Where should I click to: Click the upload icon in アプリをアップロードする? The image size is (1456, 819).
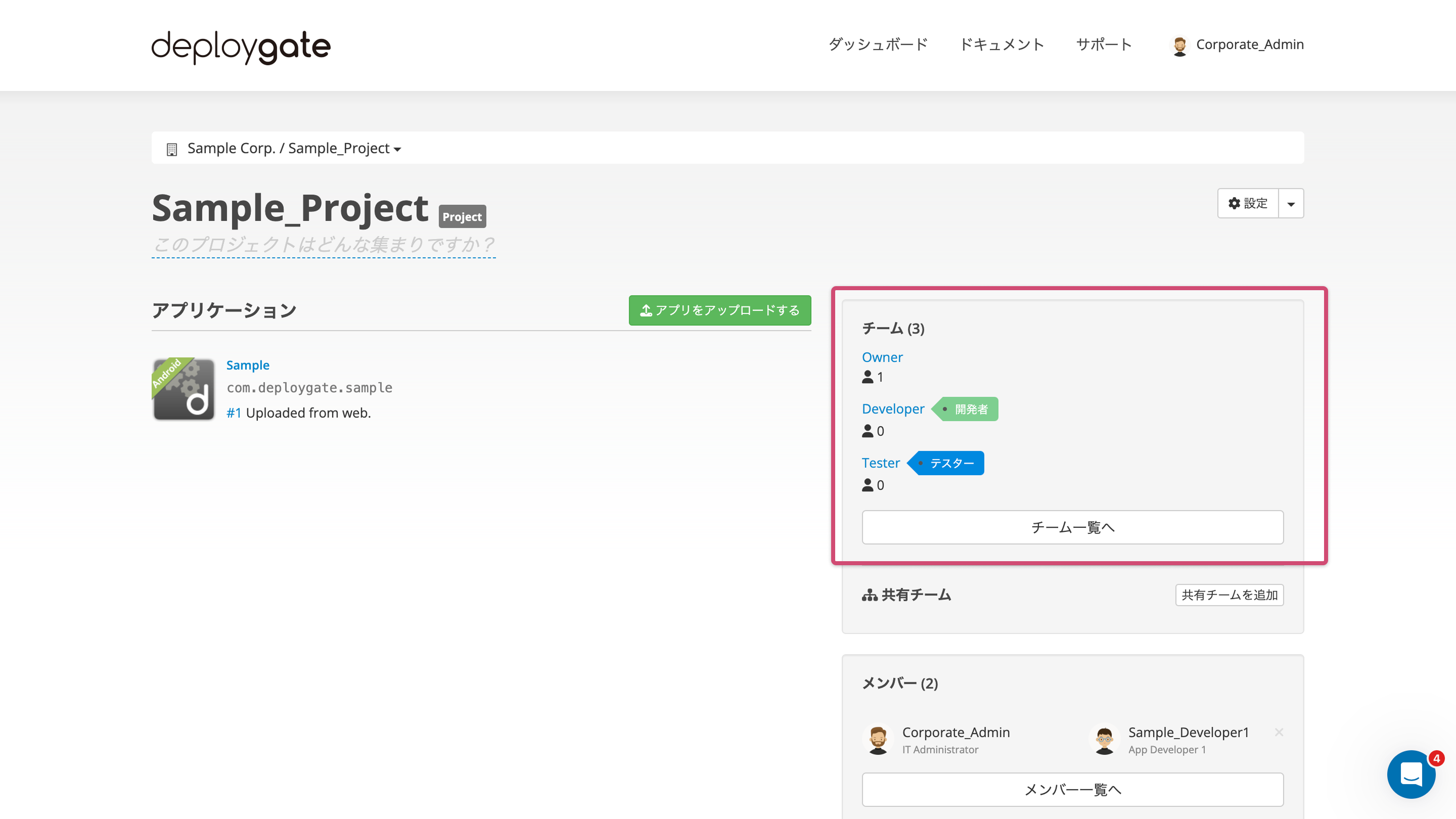click(x=646, y=310)
